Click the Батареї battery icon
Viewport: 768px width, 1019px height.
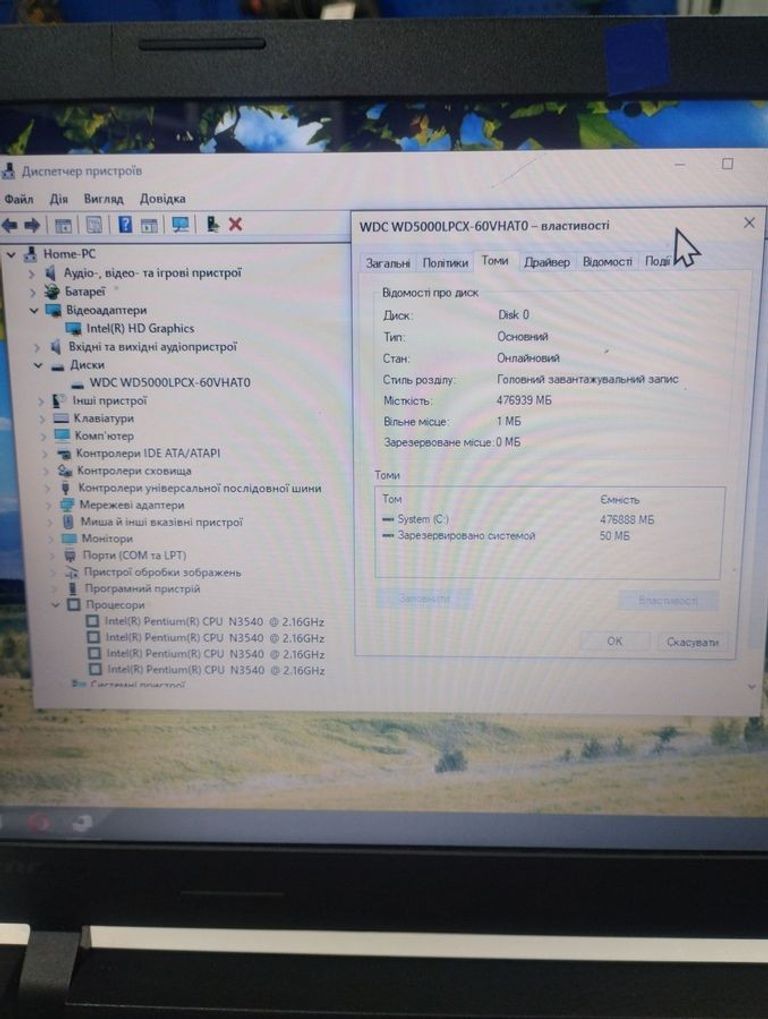tap(52, 292)
